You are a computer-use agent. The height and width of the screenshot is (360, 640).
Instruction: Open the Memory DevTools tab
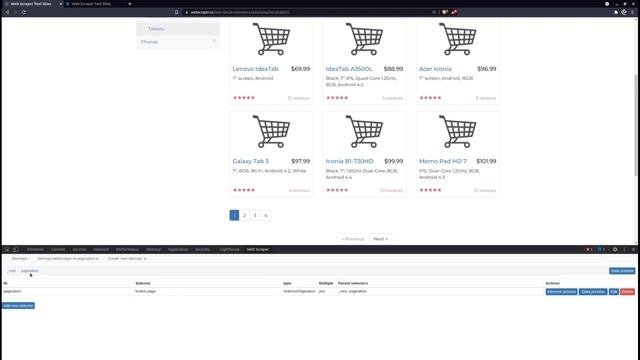pyautogui.click(x=153, y=249)
